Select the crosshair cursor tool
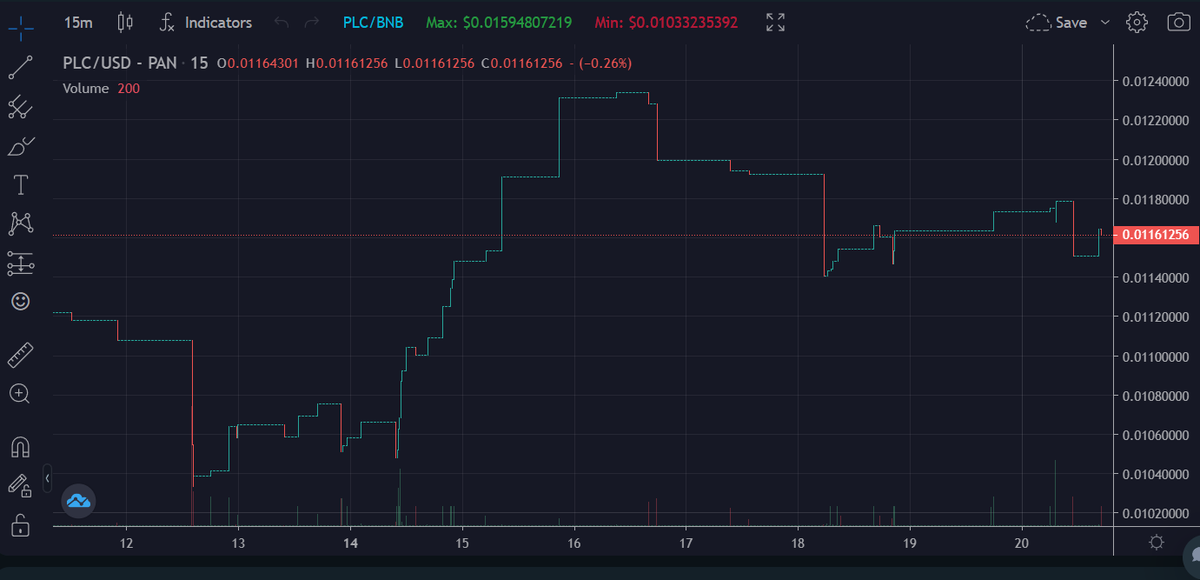Screen dimensions: 1200x580 click(20, 27)
